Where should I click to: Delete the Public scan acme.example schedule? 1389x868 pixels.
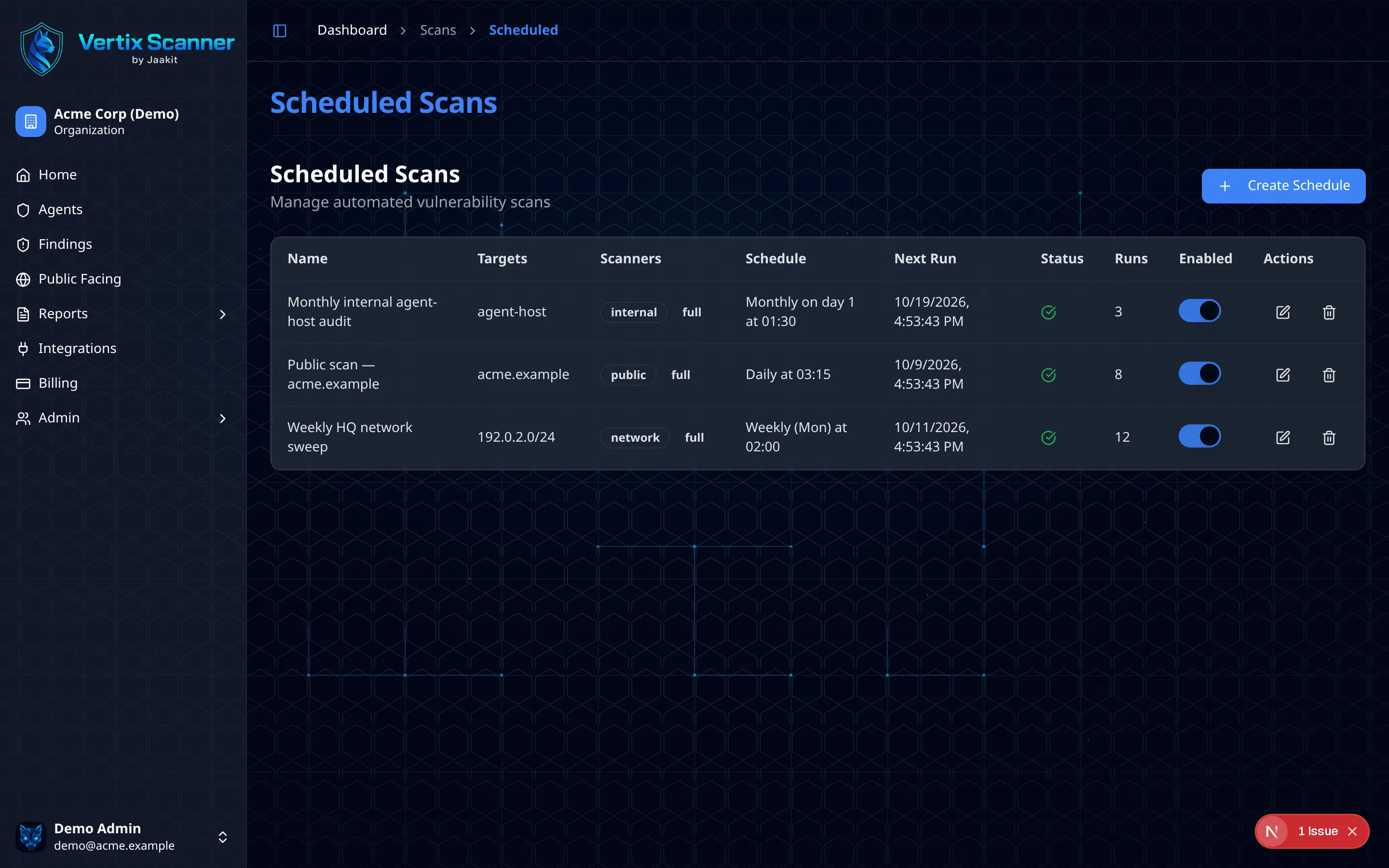1329,375
